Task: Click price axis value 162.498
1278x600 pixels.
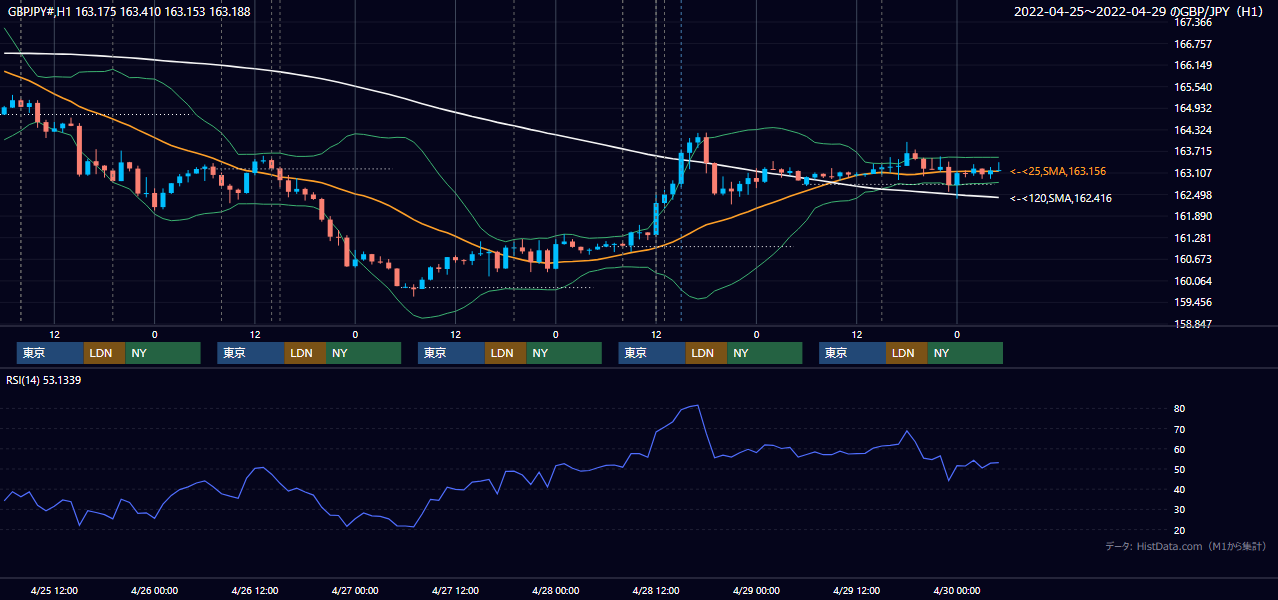Action: coord(1192,195)
